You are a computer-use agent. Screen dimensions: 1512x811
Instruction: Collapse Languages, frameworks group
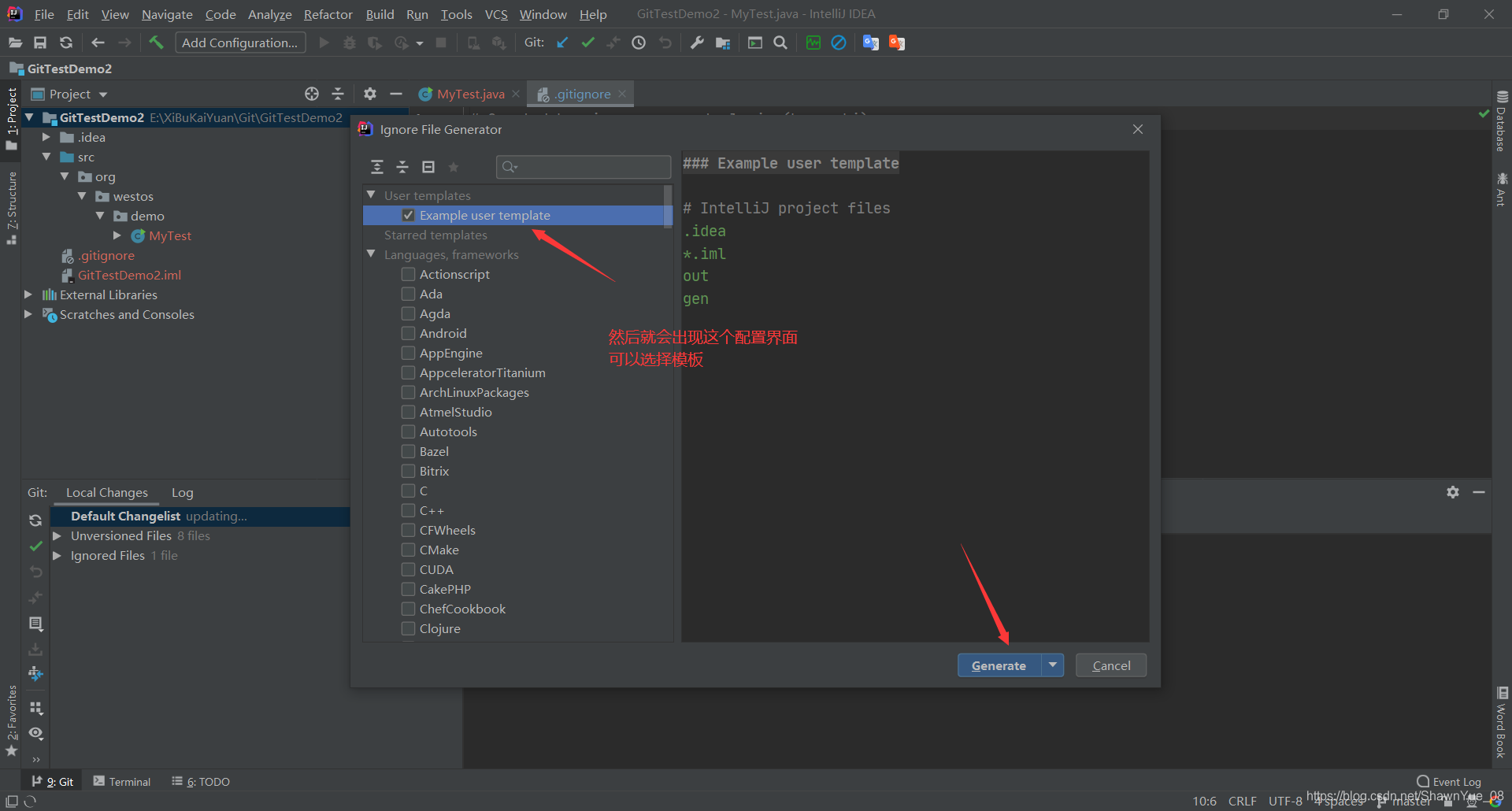371,254
